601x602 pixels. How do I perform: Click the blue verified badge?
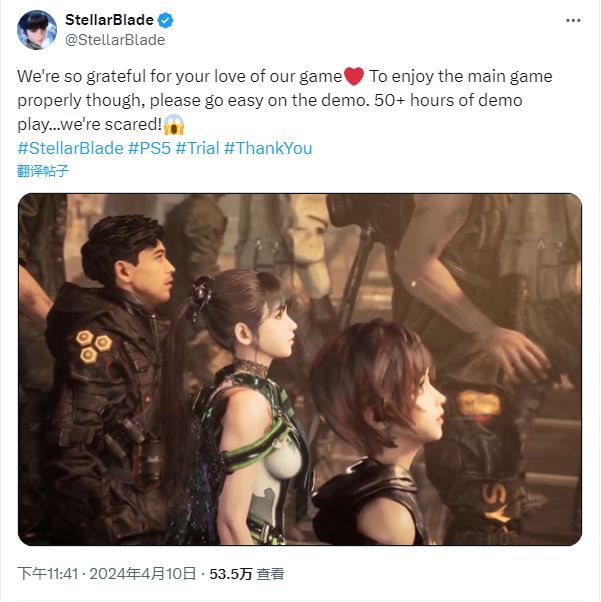170,20
